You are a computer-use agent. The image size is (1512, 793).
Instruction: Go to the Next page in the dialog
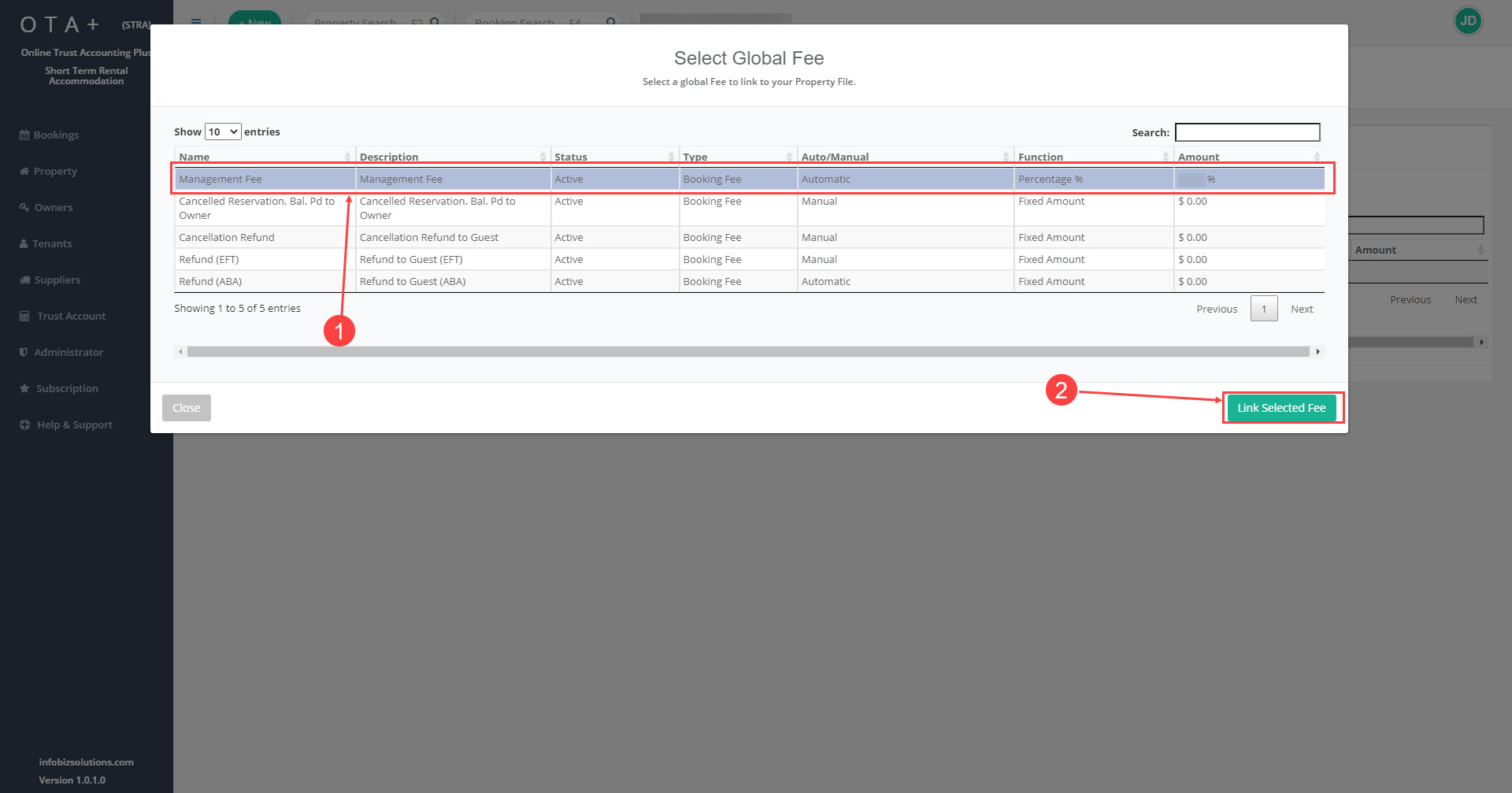point(1302,309)
